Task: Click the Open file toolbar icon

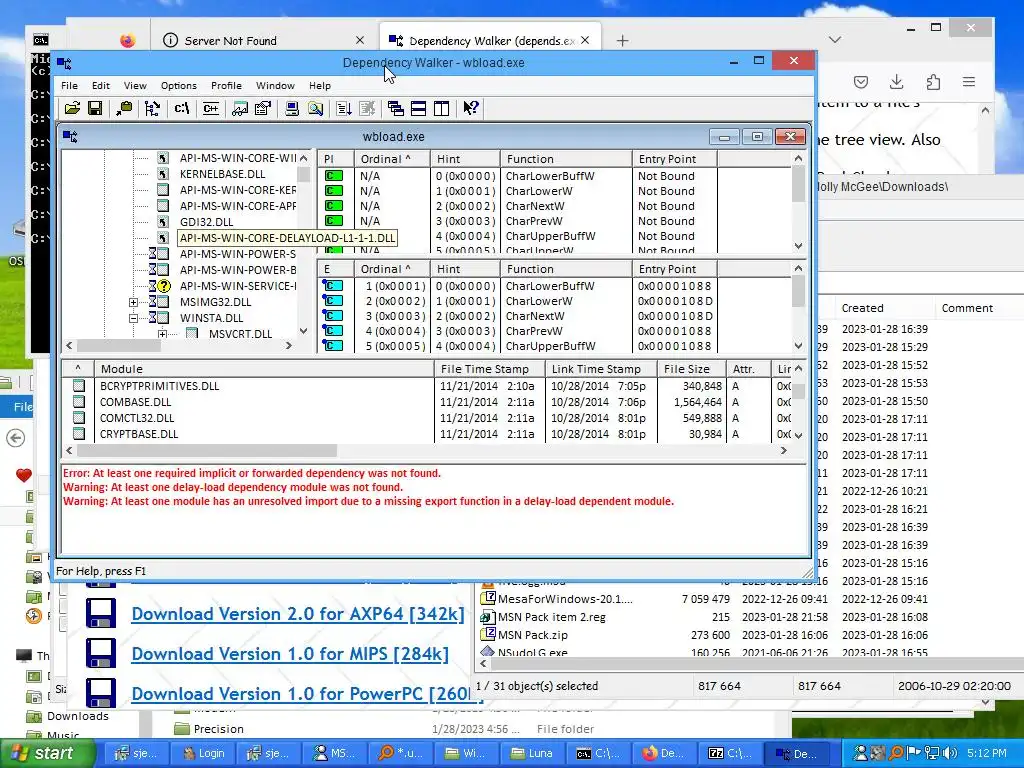Action: [72, 108]
